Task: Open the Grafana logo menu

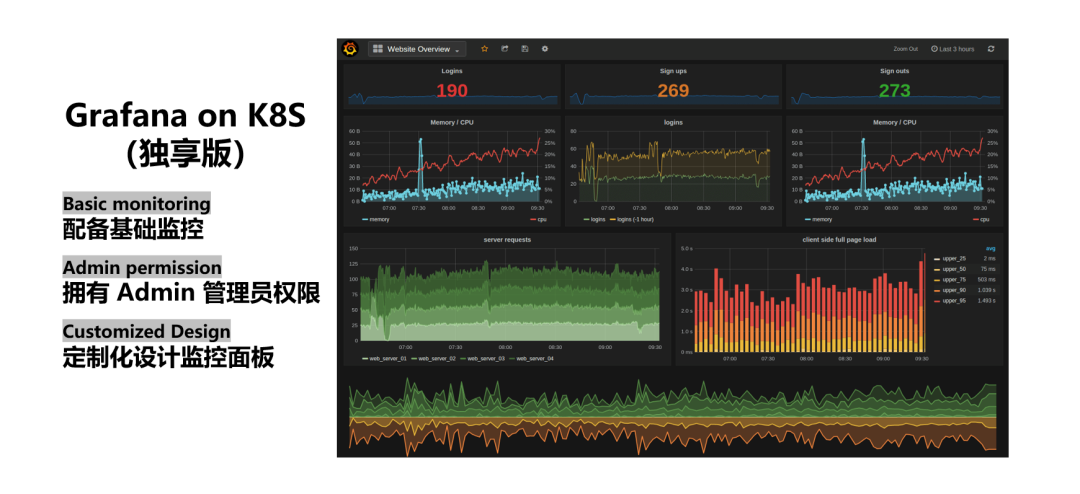Action: [350, 49]
